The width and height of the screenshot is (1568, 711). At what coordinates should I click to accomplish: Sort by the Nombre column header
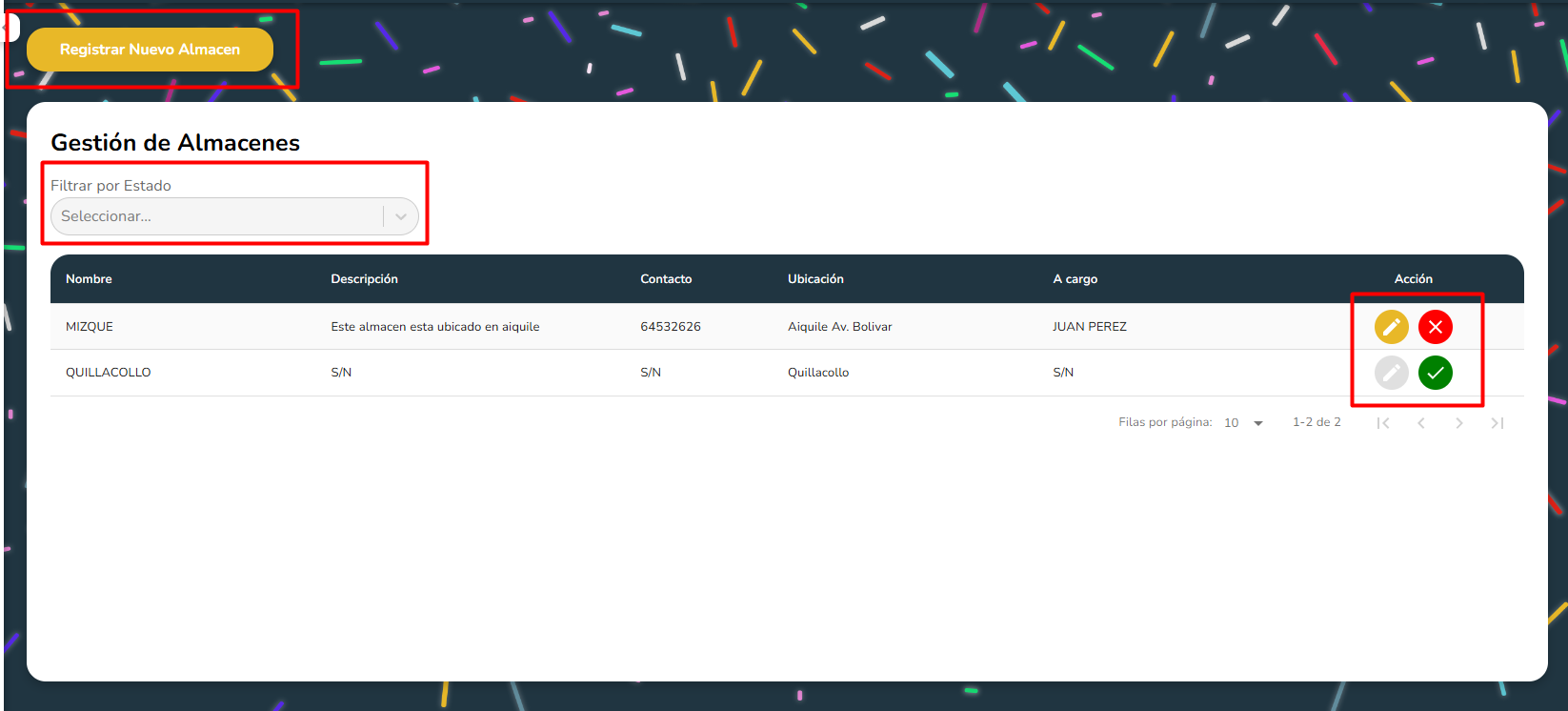[x=89, y=279]
